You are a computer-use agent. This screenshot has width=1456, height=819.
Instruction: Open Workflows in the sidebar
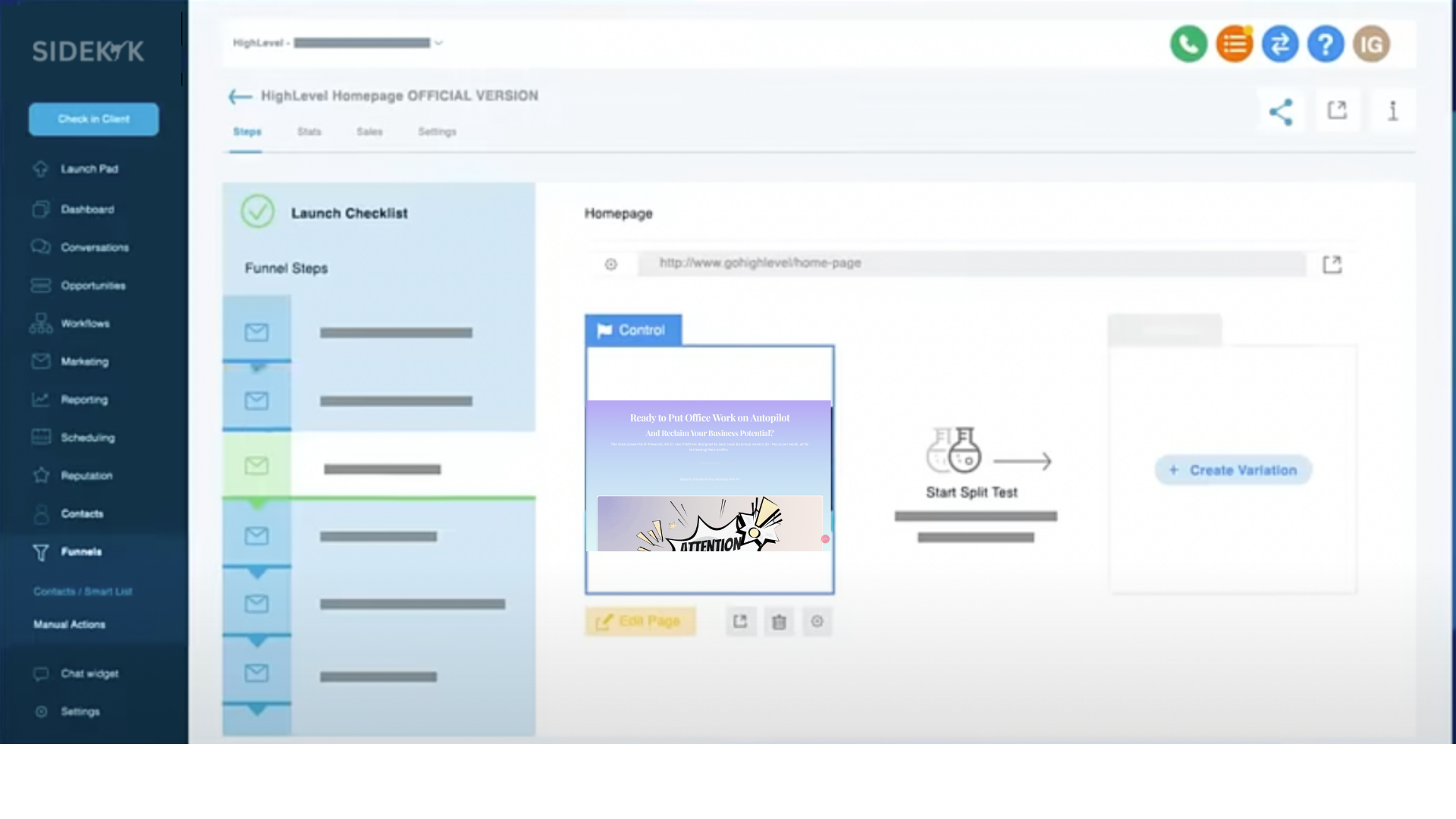point(85,324)
